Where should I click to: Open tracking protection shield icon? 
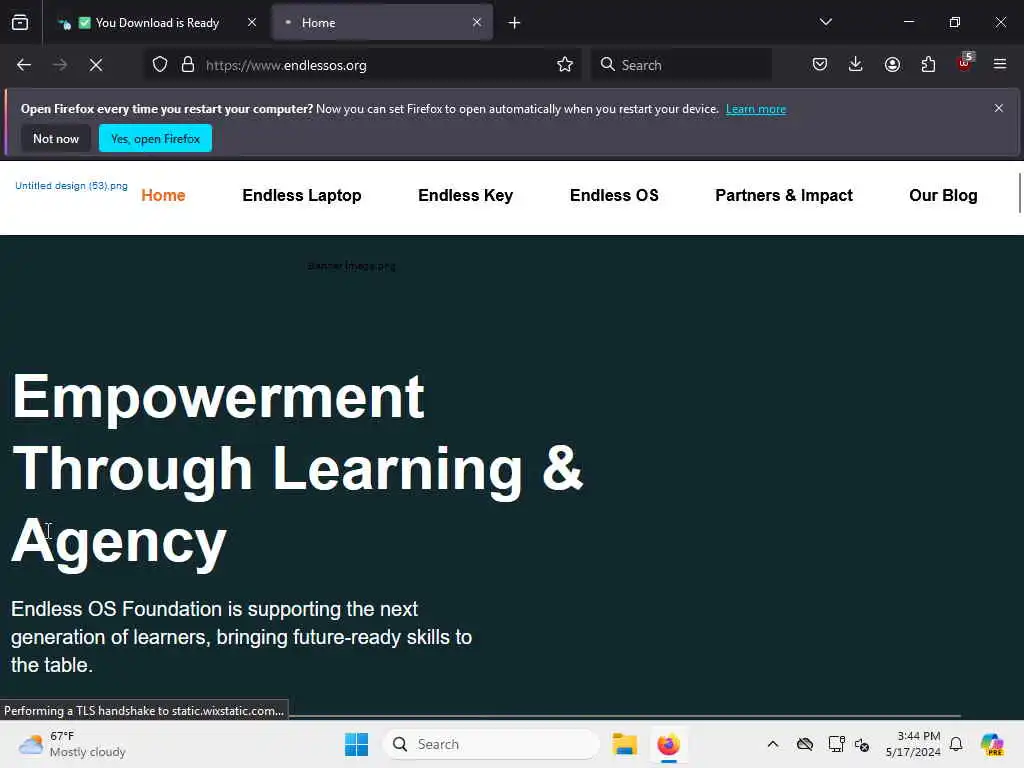coord(160,65)
